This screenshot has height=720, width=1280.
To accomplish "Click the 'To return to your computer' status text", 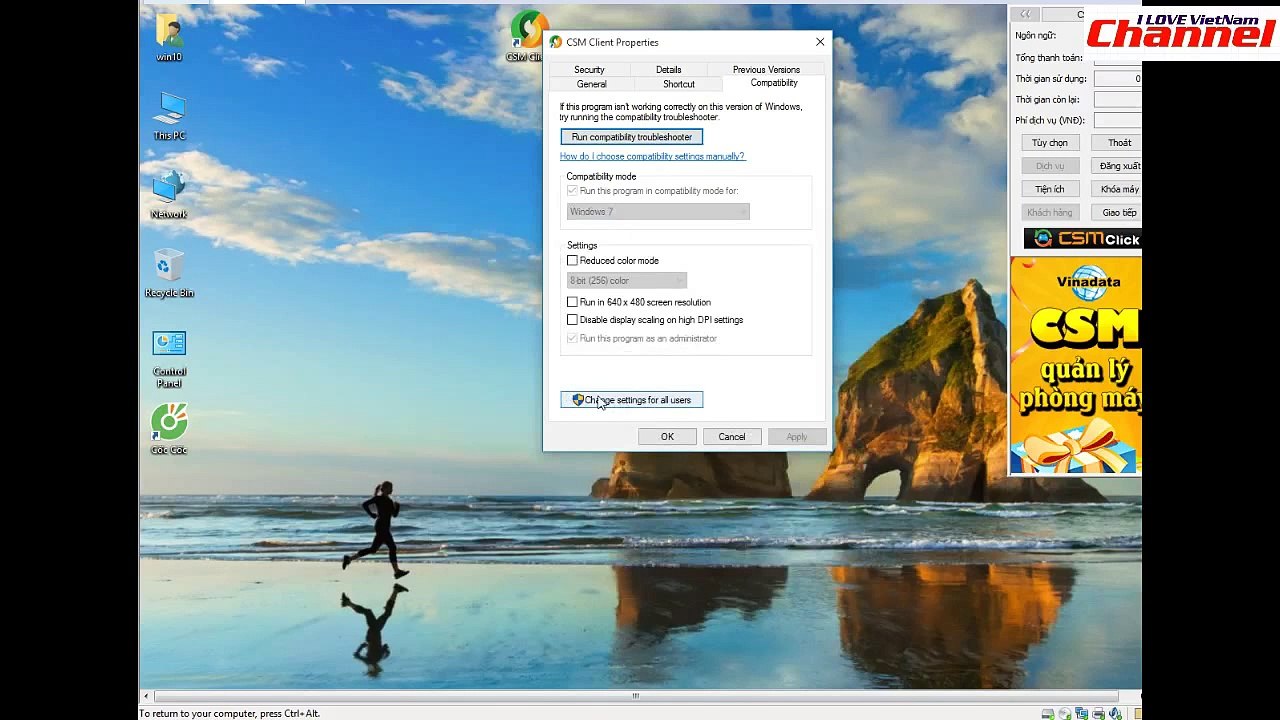I will coord(229,714).
